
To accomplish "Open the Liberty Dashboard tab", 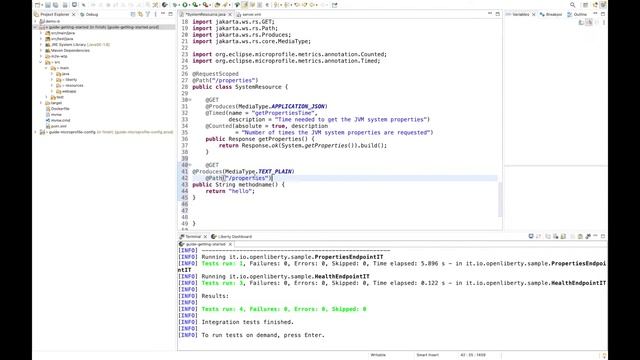I will click(231, 236).
